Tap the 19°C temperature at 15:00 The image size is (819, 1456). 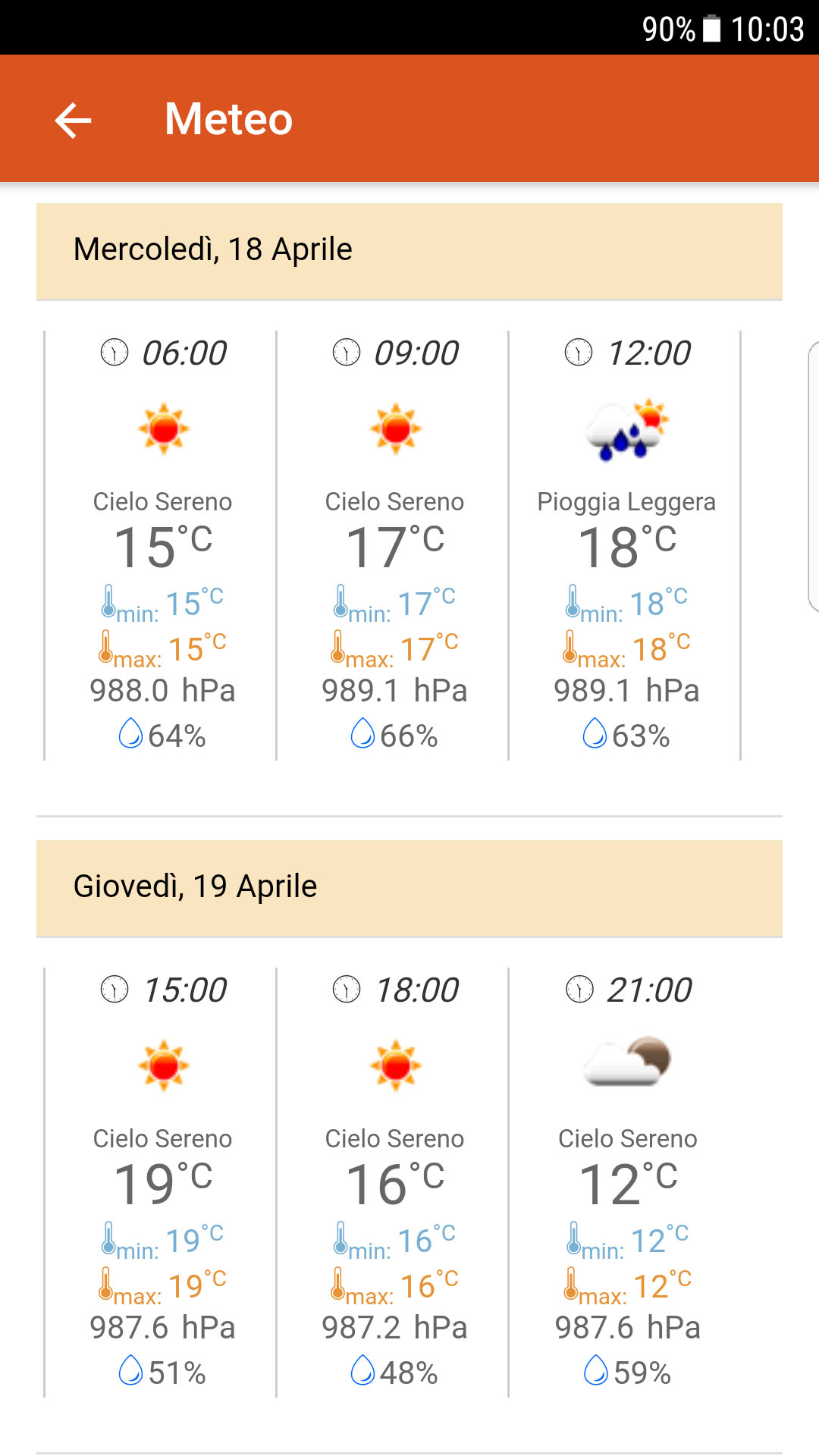tap(162, 1183)
